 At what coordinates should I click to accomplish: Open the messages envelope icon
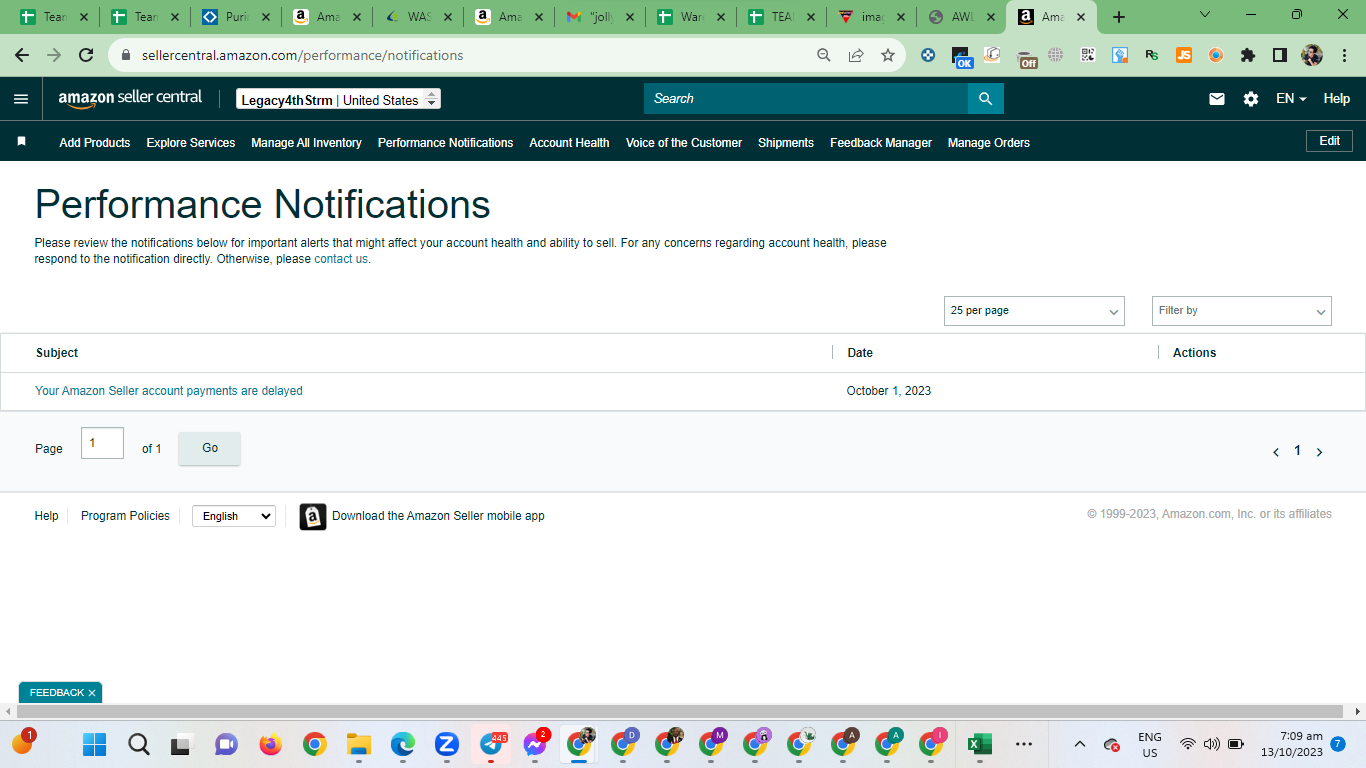(1217, 99)
